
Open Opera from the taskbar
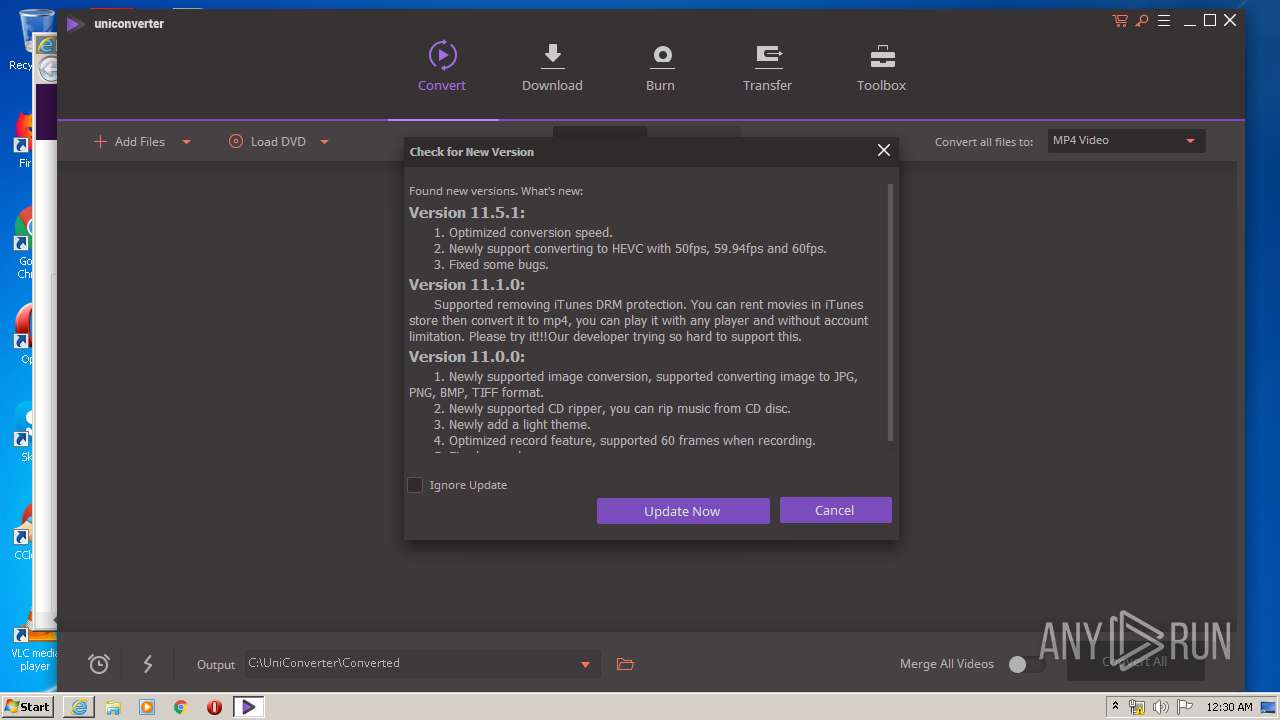[214, 707]
